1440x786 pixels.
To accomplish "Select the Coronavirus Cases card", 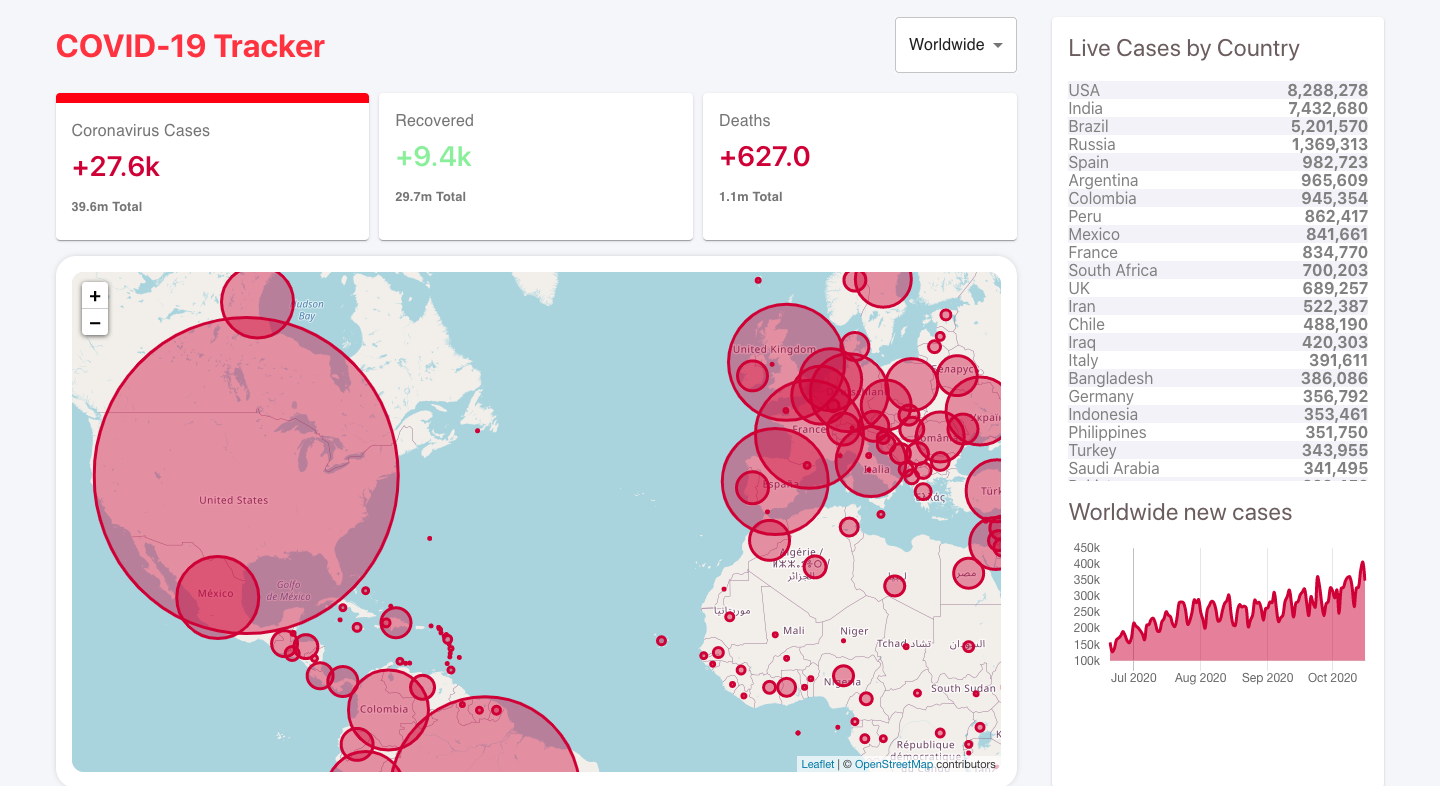I will [212, 167].
